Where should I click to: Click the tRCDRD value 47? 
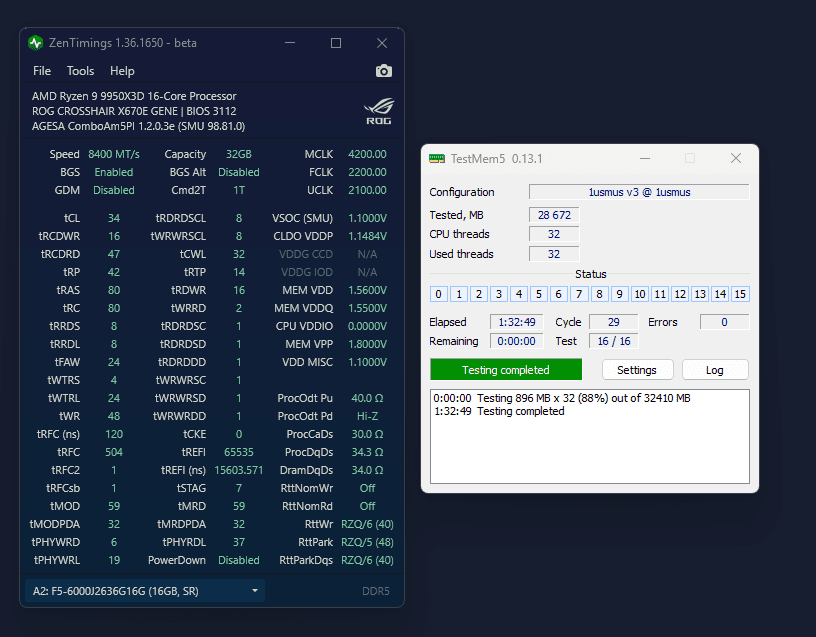114,254
